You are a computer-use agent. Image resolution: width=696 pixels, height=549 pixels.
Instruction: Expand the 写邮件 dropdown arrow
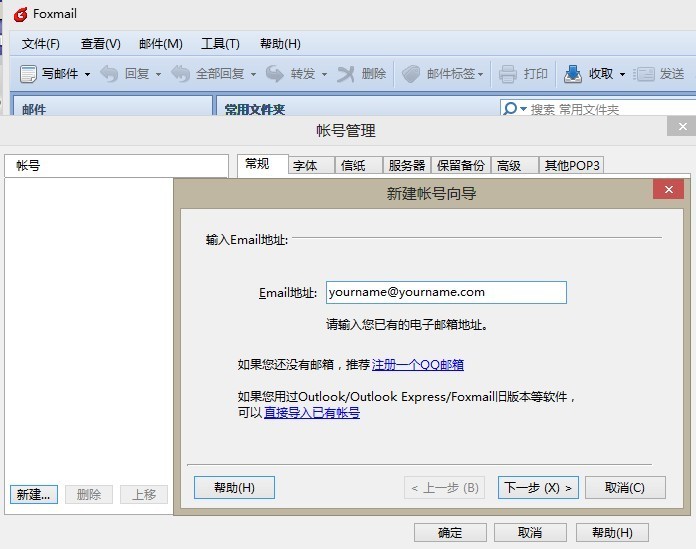(x=87, y=75)
